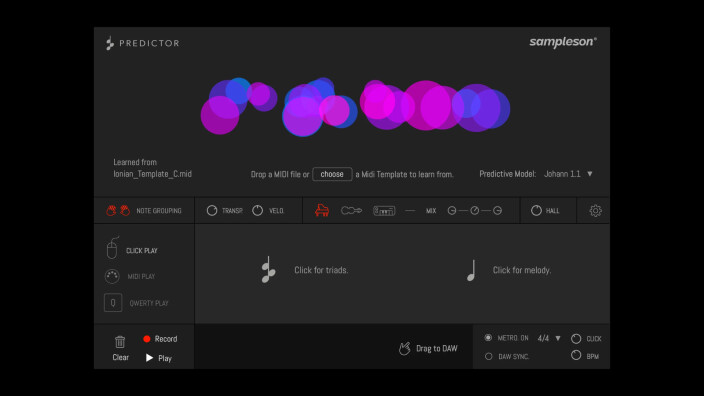704x396 pixels.
Task: Switch to Click Play mode
Action: 132,248
